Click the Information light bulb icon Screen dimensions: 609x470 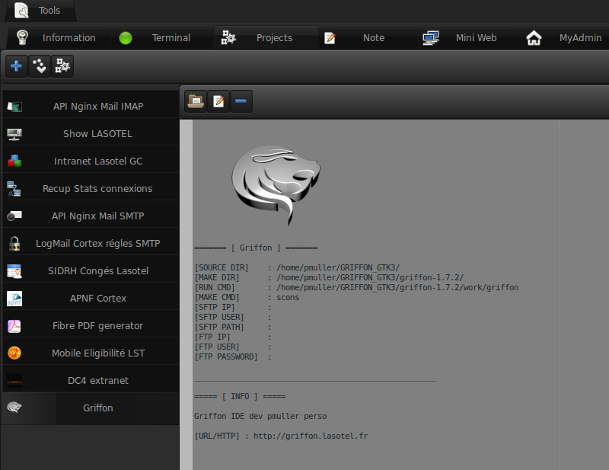tap(22, 37)
